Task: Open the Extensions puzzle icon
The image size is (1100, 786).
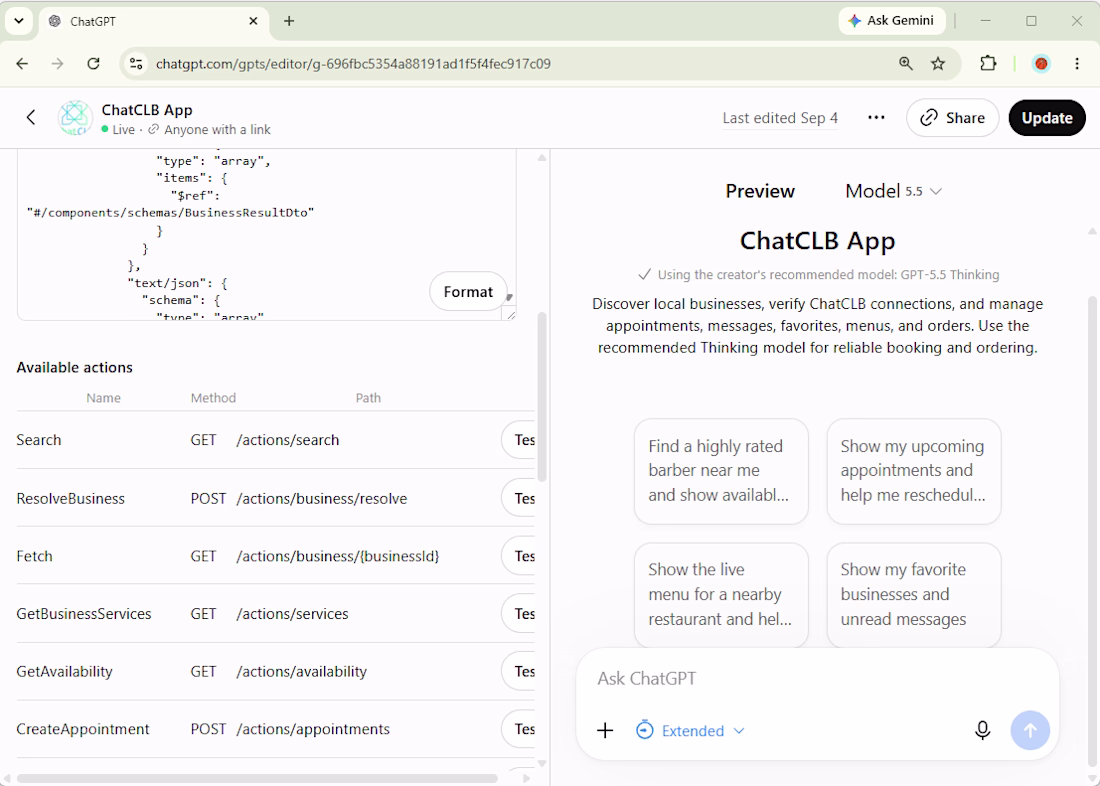Action: point(988,64)
